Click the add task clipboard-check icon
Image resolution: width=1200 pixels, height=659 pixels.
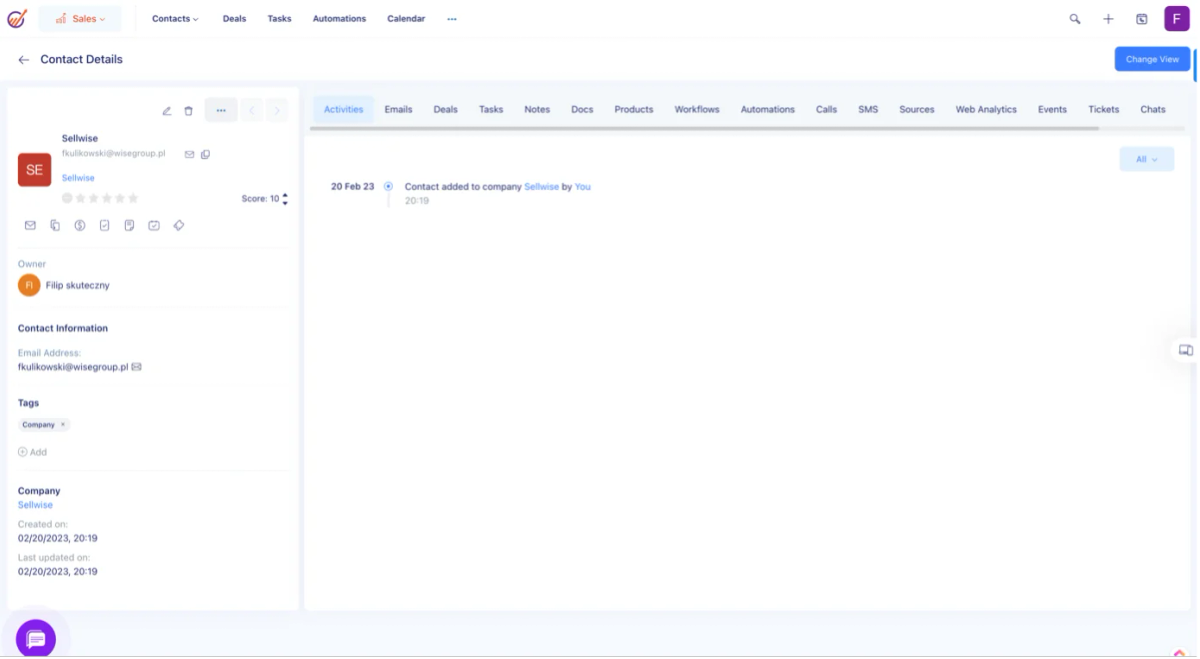pos(105,226)
